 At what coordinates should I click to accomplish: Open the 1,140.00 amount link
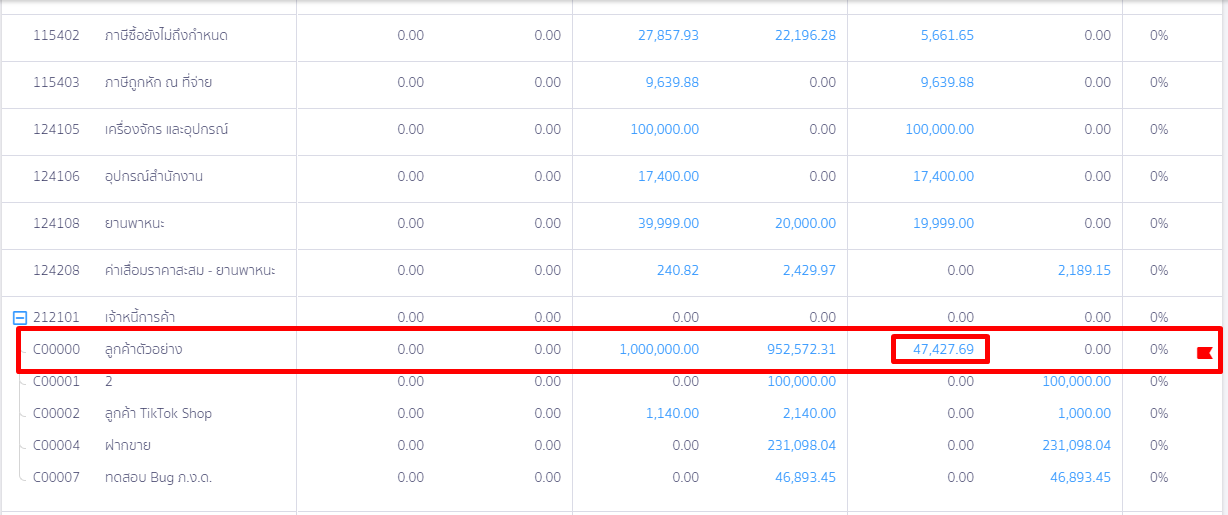pyautogui.click(x=672, y=414)
